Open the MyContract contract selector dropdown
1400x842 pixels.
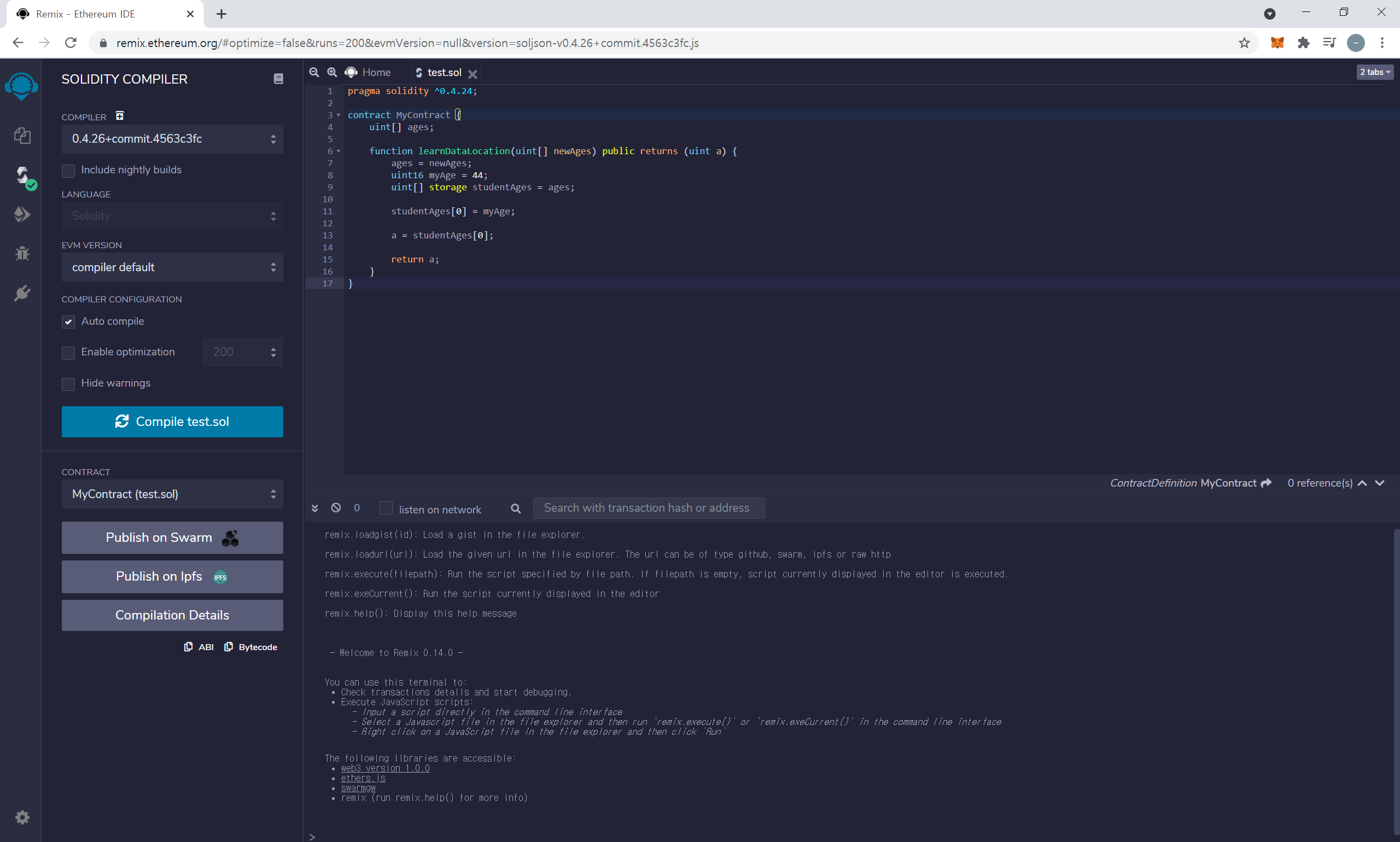point(172,494)
